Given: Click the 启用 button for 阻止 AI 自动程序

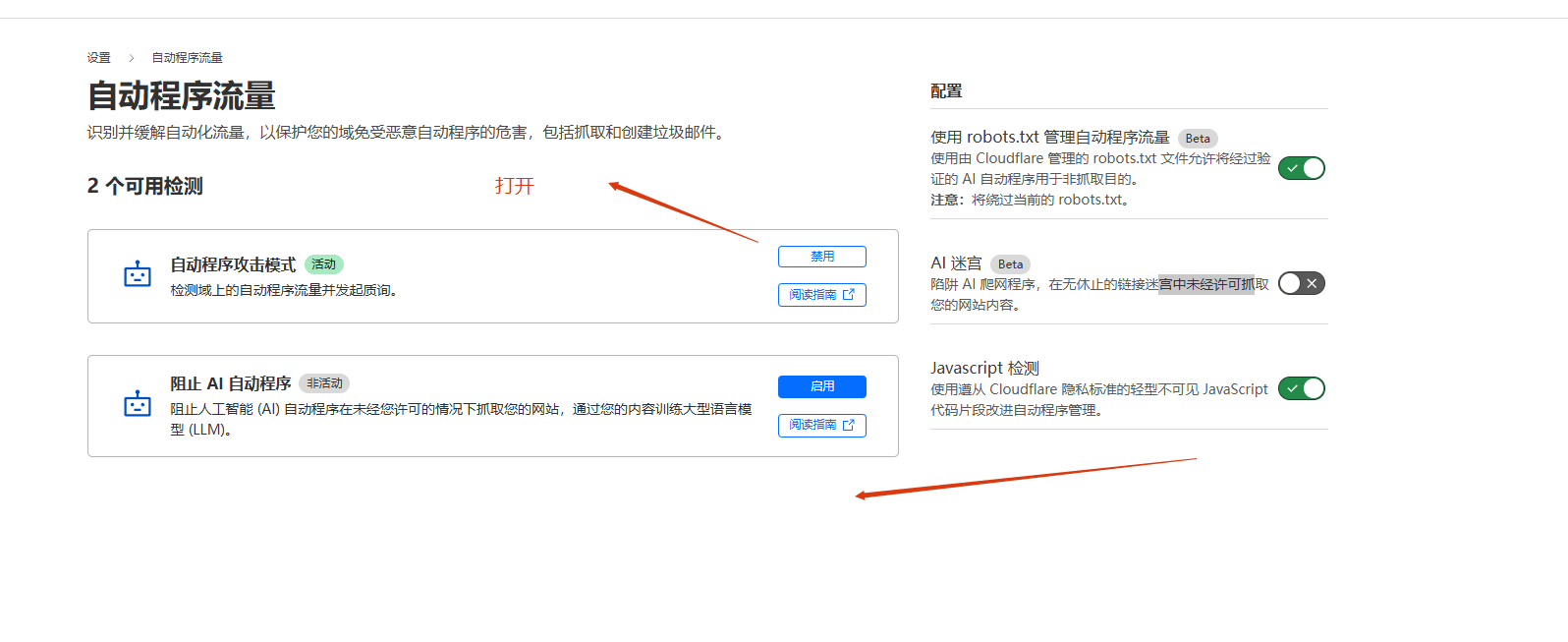Looking at the screenshot, I should tap(822, 386).
